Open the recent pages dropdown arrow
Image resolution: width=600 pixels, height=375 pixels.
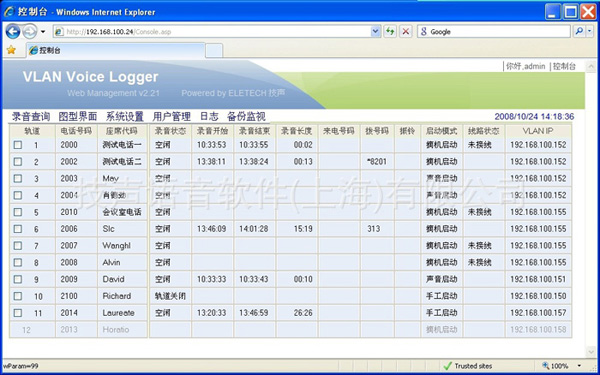pos(43,31)
